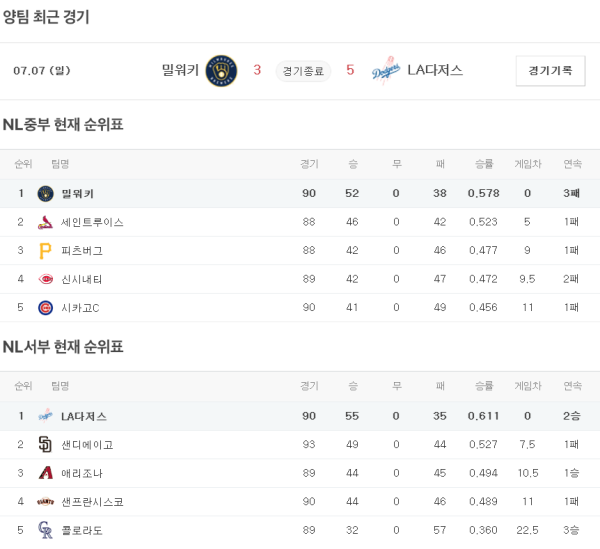Select the 밀워키 team name in match header
This screenshot has width=600, height=549.
(x=180, y=70)
